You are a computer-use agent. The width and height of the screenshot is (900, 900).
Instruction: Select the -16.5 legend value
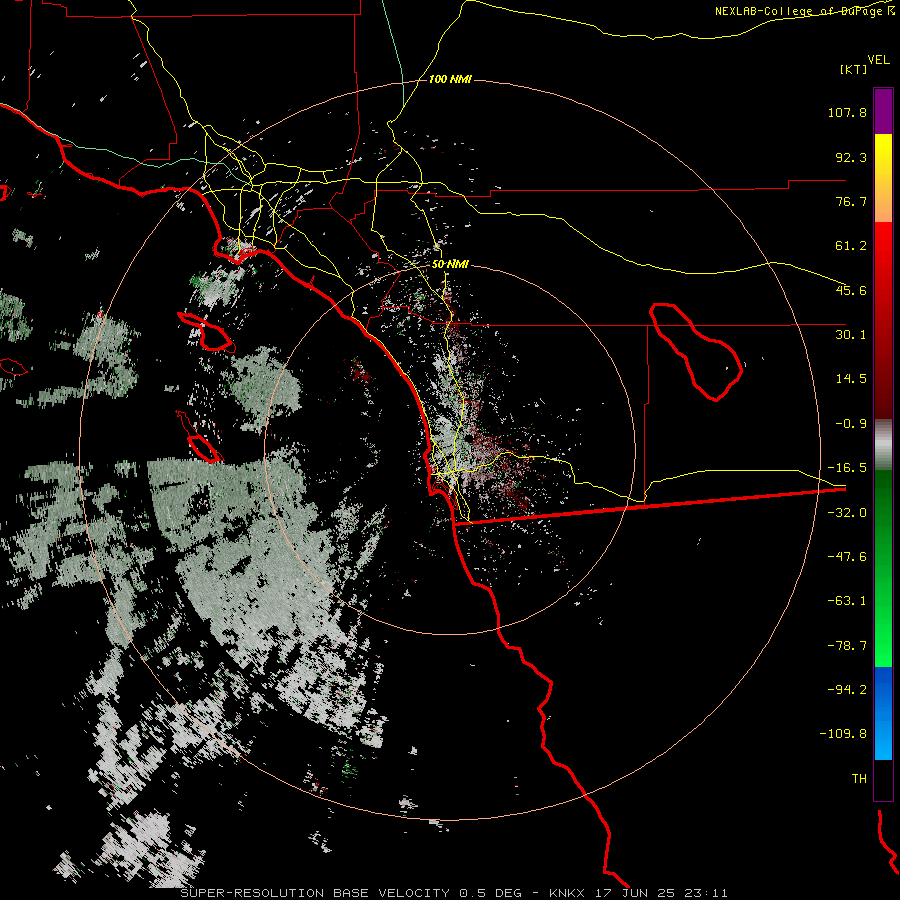847,468
